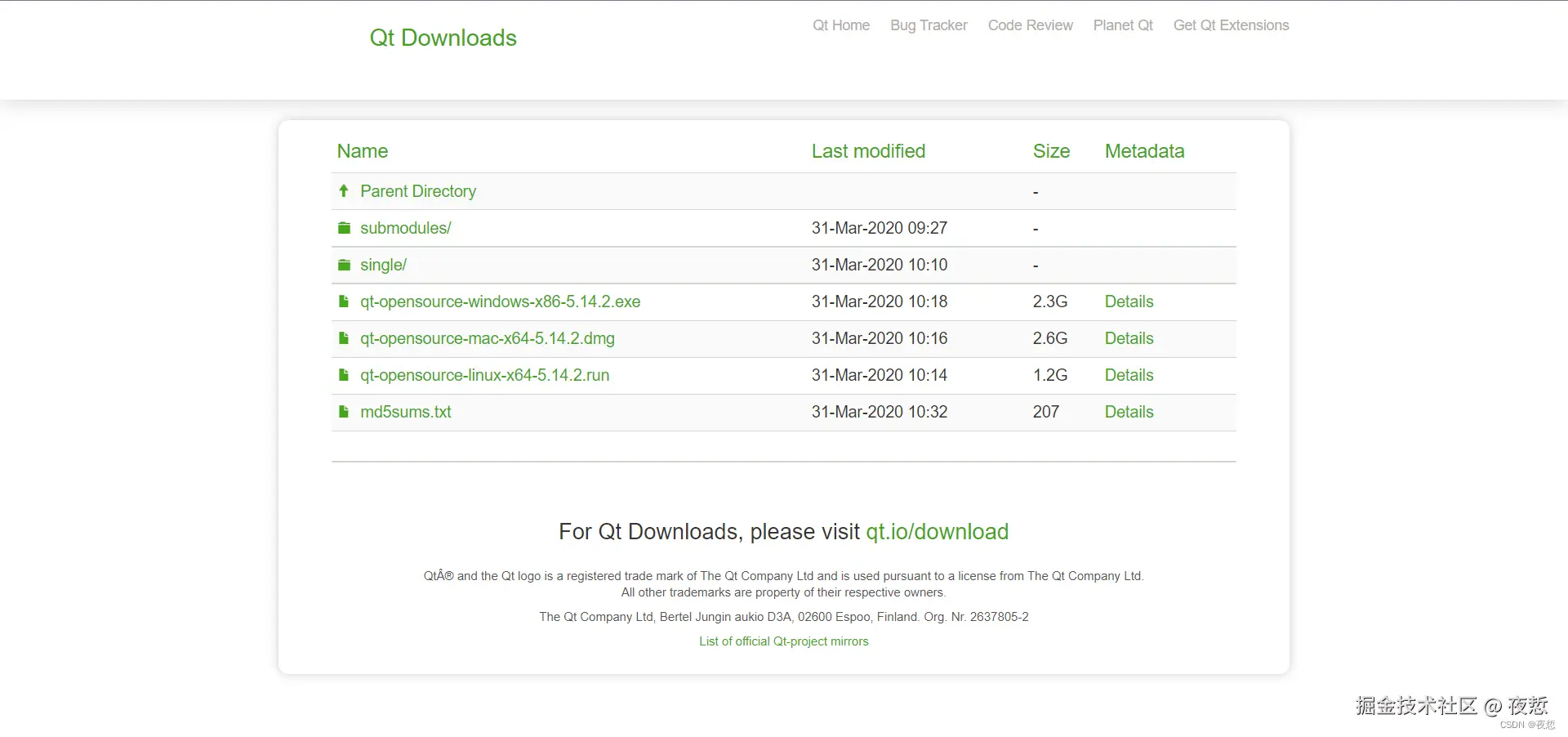Open the single/ directory
The width and height of the screenshot is (1568, 737).
[384, 265]
